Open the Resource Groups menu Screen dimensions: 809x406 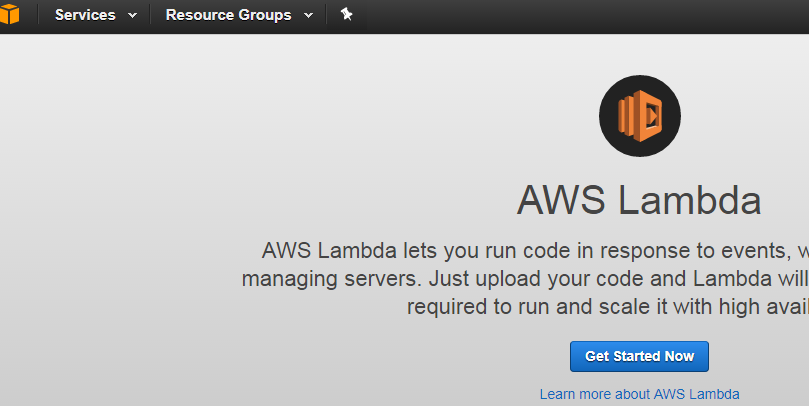pos(228,15)
